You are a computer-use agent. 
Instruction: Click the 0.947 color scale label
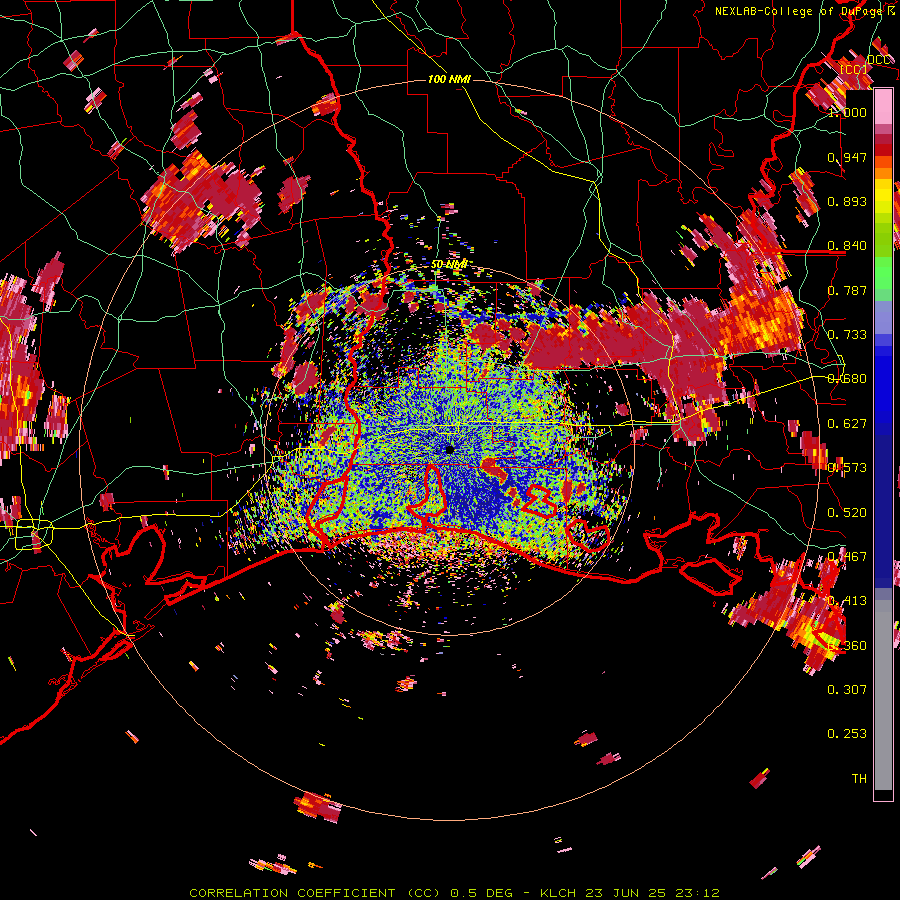point(848,157)
